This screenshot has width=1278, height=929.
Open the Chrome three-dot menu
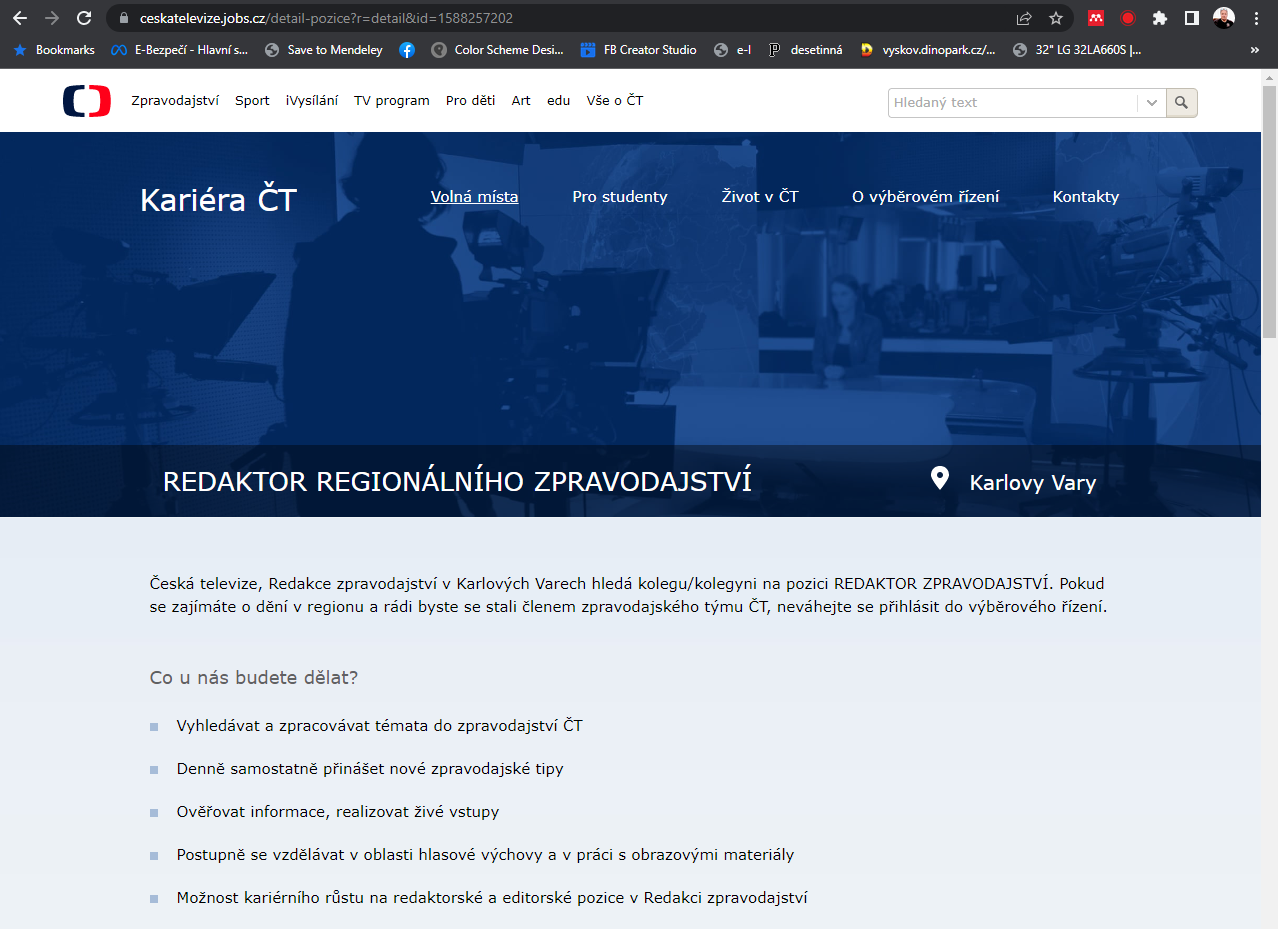pos(1256,18)
